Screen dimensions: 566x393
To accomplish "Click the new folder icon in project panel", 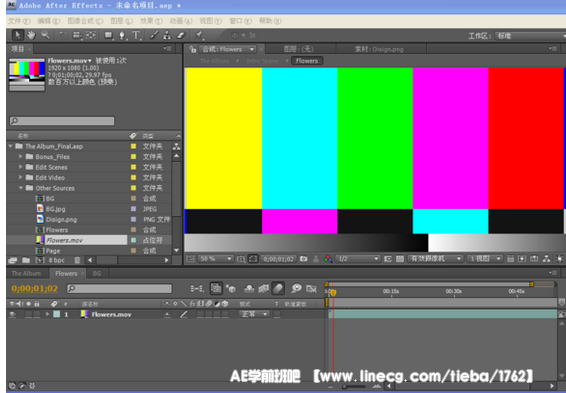I will tap(26, 260).
